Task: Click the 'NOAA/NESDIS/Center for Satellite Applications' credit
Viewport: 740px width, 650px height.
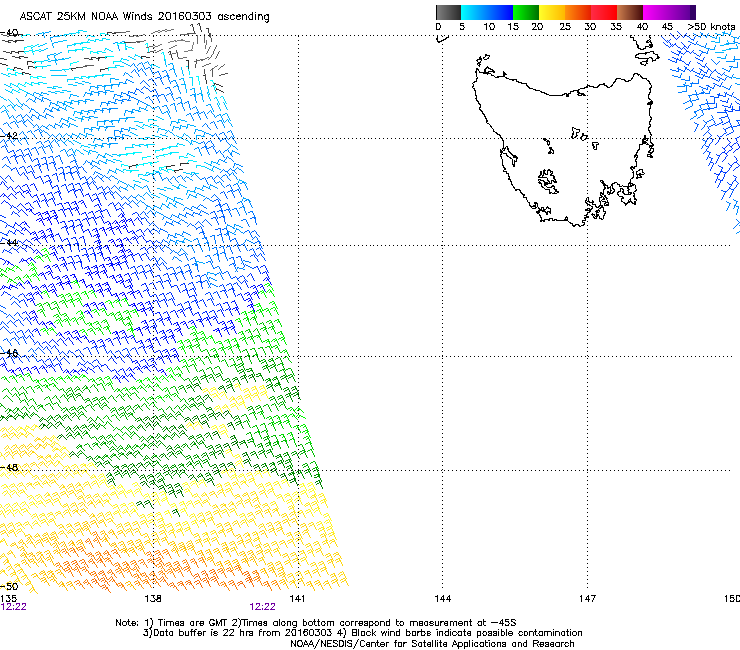Action: coord(432,644)
